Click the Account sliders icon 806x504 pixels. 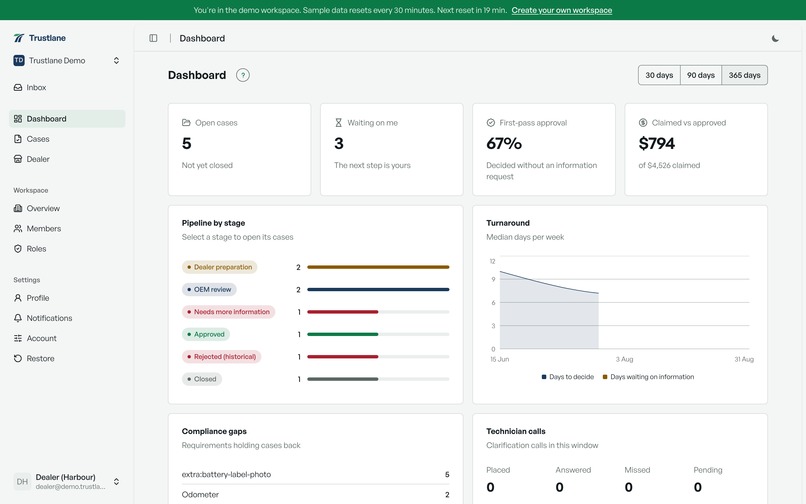pos(18,338)
